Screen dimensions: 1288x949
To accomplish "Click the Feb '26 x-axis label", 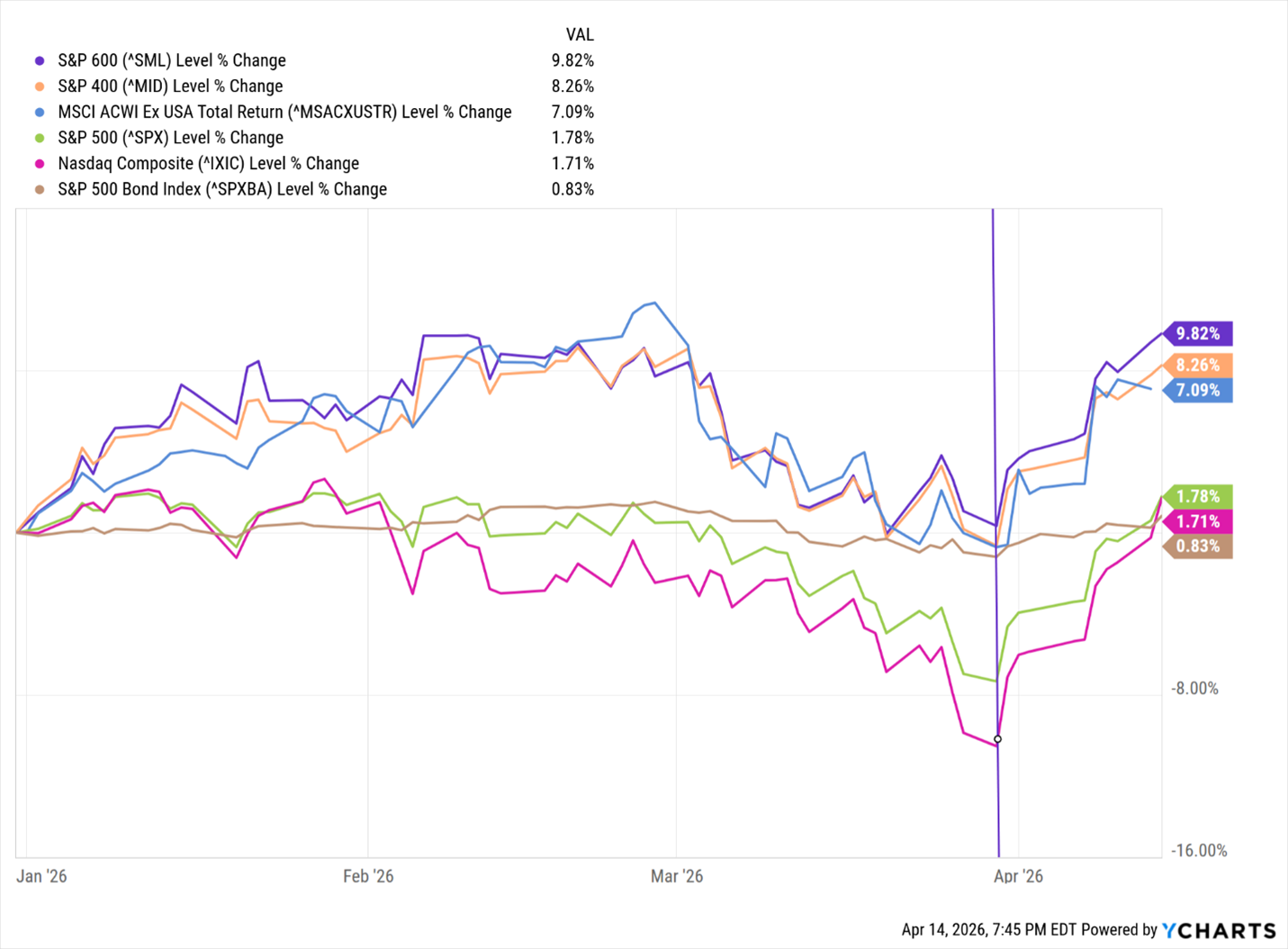I will [x=368, y=876].
